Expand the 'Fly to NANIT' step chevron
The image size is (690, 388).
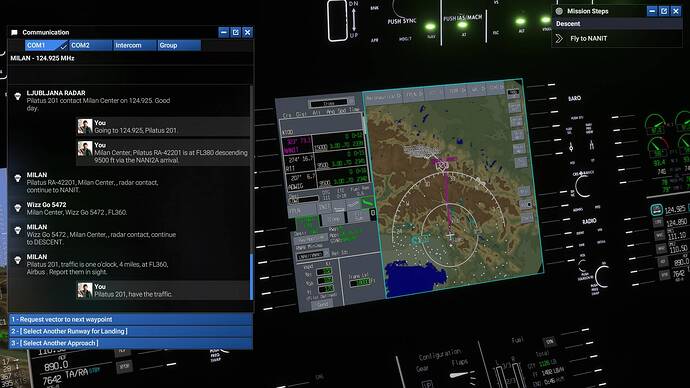(x=559, y=39)
